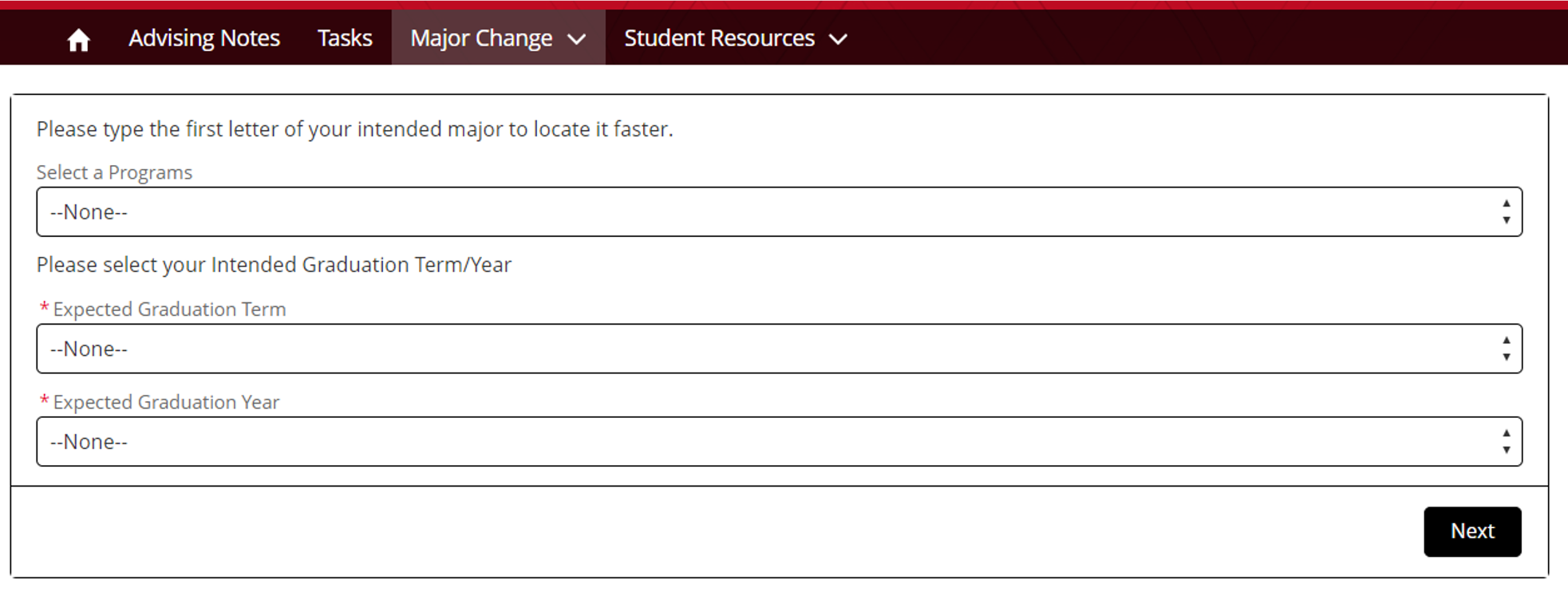This screenshot has height=611, width=1568.
Task: Click the up arrow on Graduation Term selector
Action: (x=1506, y=341)
